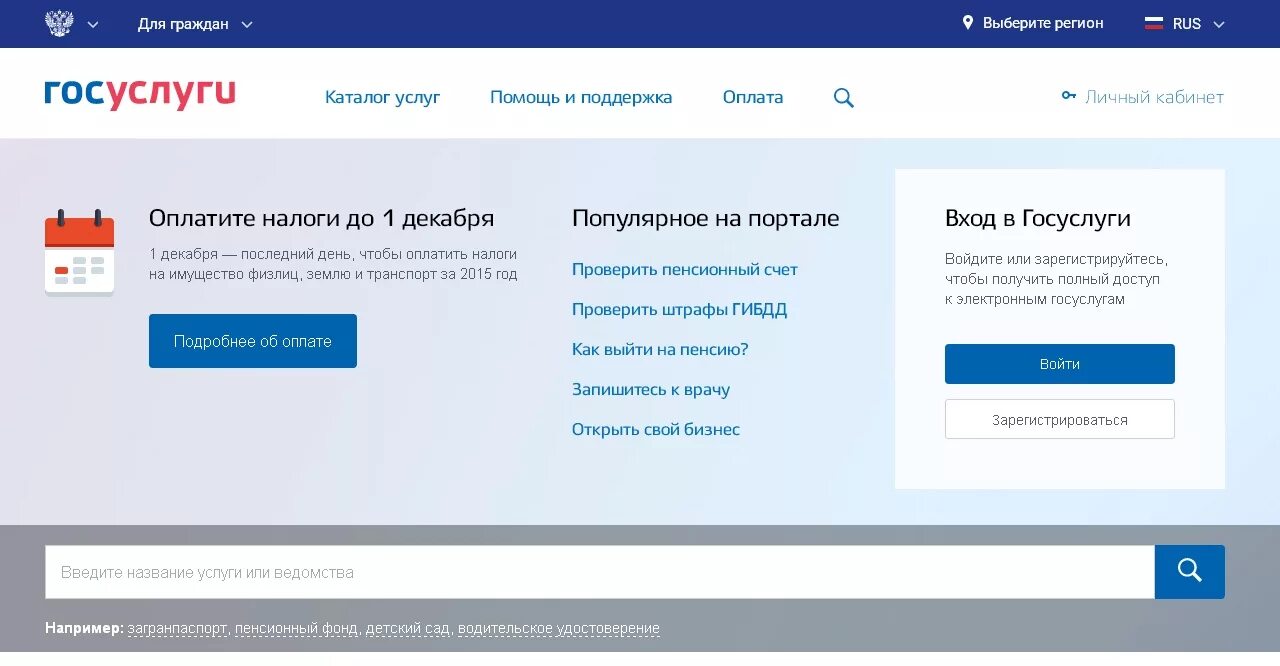Image resolution: width=1280 pixels, height=666 pixels.
Task: Open 'Помощь и поддержка' menu item
Action: [x=581, y=97]
